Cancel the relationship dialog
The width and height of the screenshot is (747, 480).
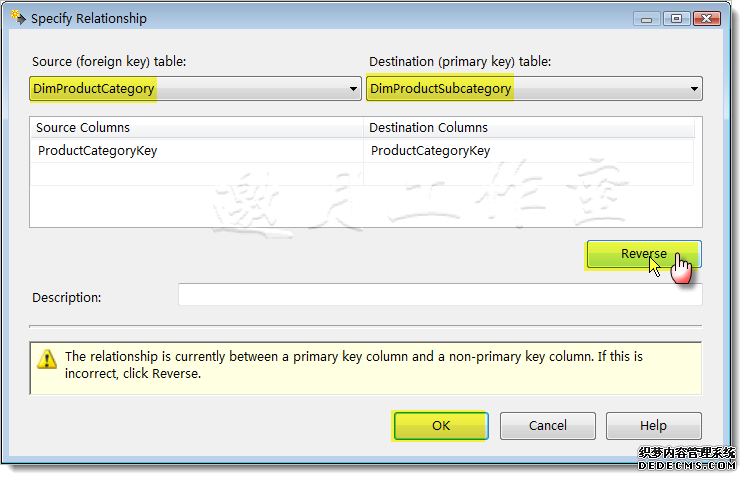[547, 426]
